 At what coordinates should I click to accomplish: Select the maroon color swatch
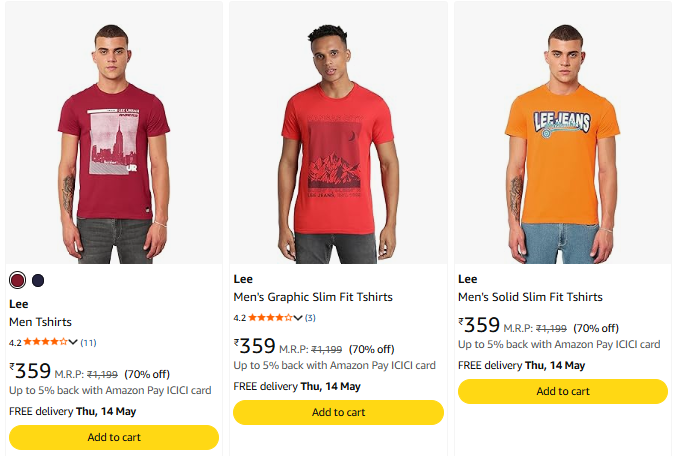[17, 279]
